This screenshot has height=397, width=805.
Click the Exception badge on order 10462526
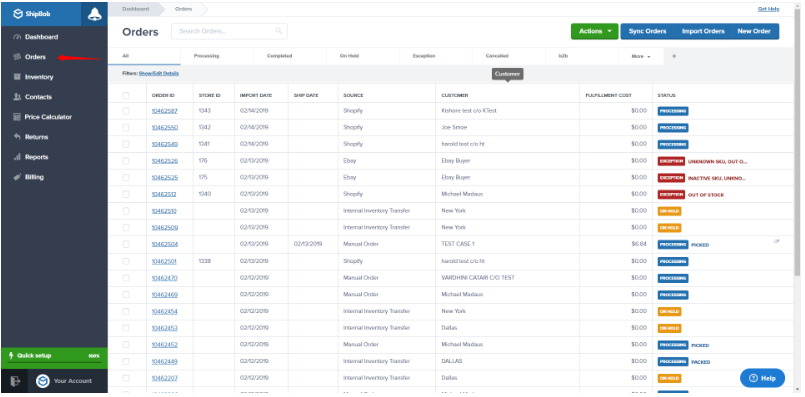pyautogui.click(x=671, y=161)
